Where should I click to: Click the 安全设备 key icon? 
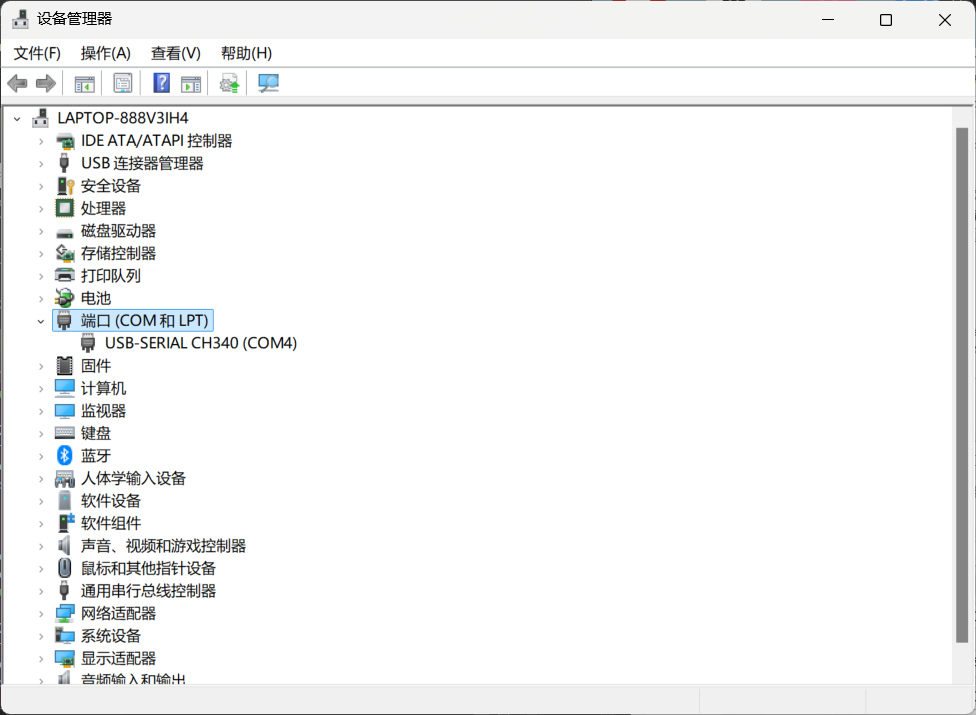tap(65, 186)
